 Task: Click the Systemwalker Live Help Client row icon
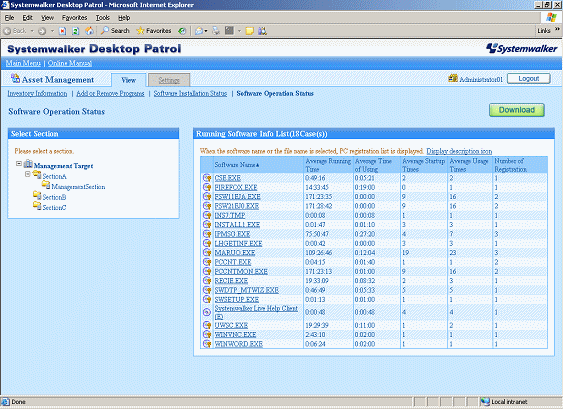[x=207, y=312]
